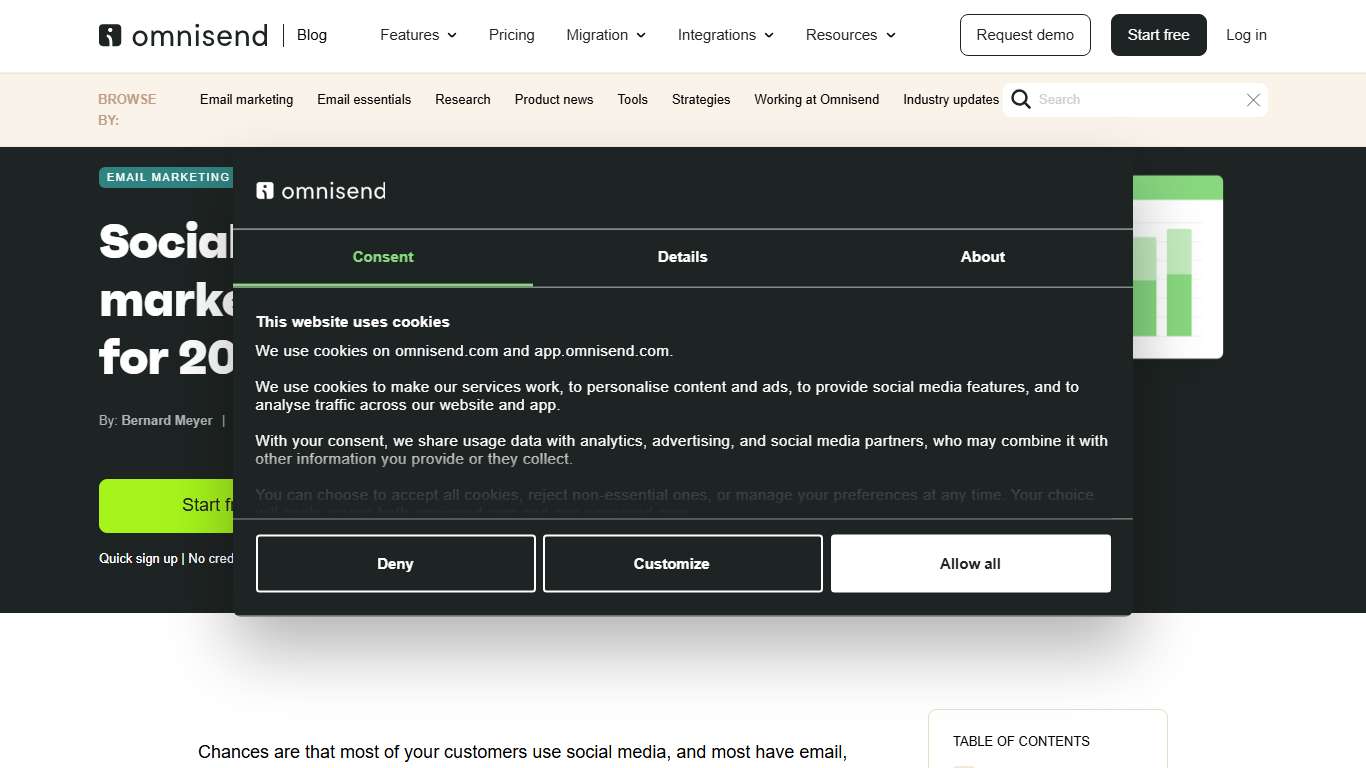
Task: Clear search with the X icon
Action: pos(1252,100)
